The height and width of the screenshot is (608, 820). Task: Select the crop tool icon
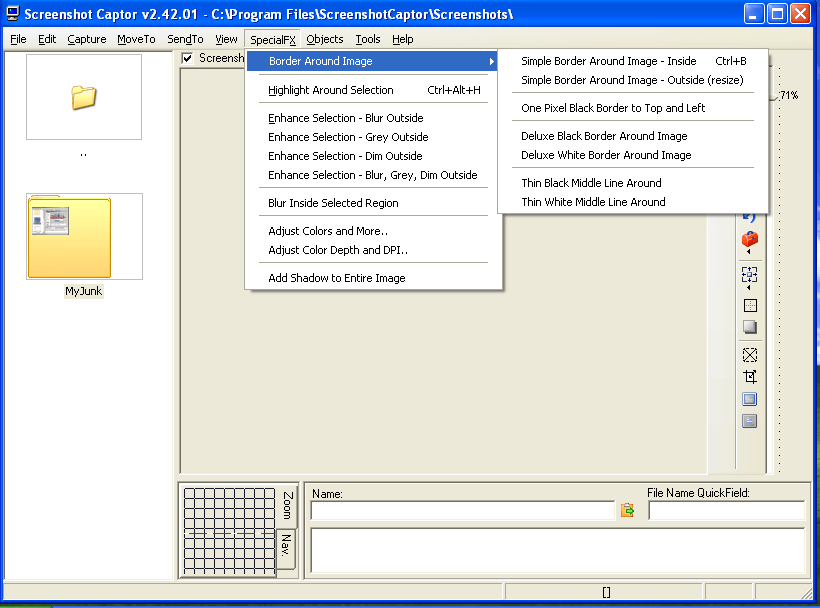coord(750,377)
